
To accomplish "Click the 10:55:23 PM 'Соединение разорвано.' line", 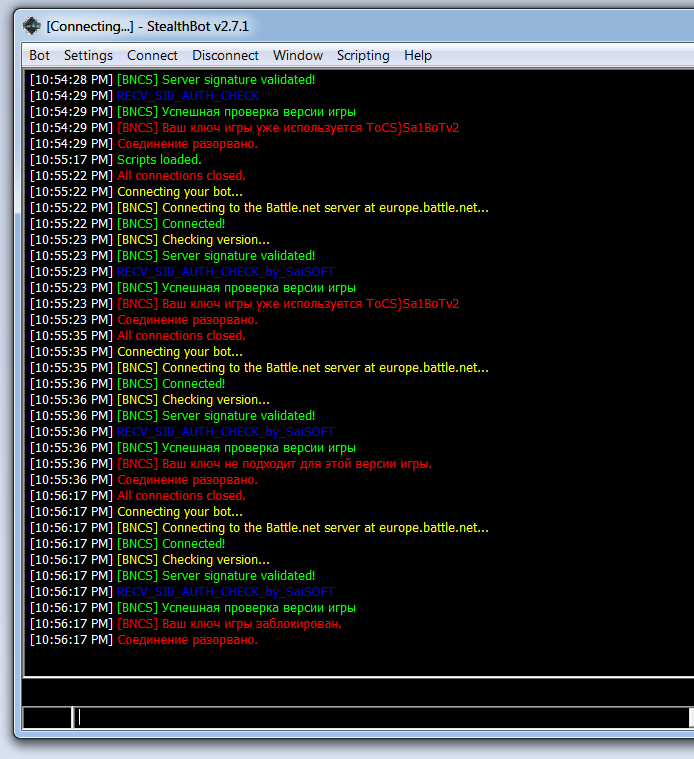I will (x=144, y=319).
